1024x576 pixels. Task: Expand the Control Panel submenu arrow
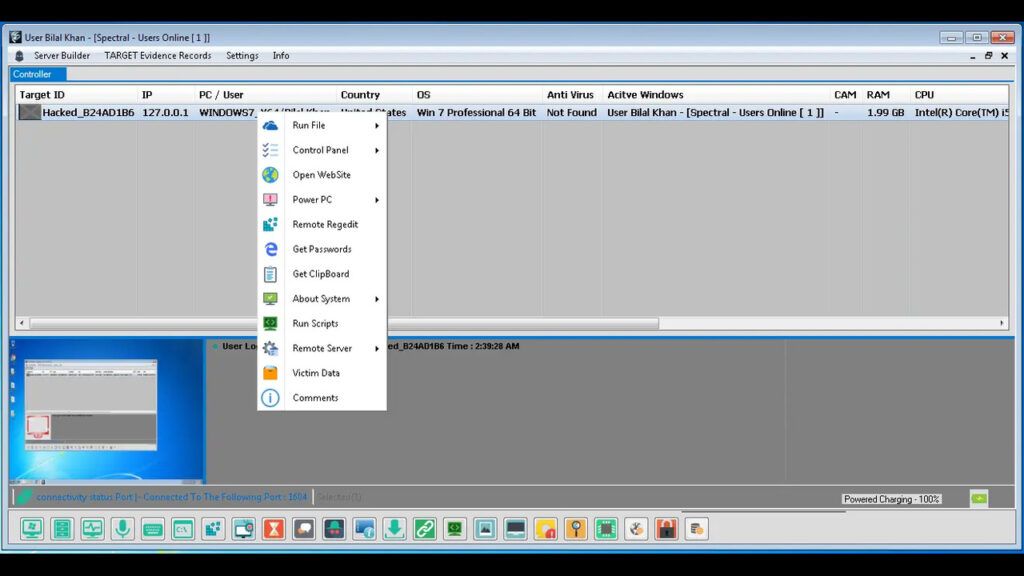tap(377, 150)
